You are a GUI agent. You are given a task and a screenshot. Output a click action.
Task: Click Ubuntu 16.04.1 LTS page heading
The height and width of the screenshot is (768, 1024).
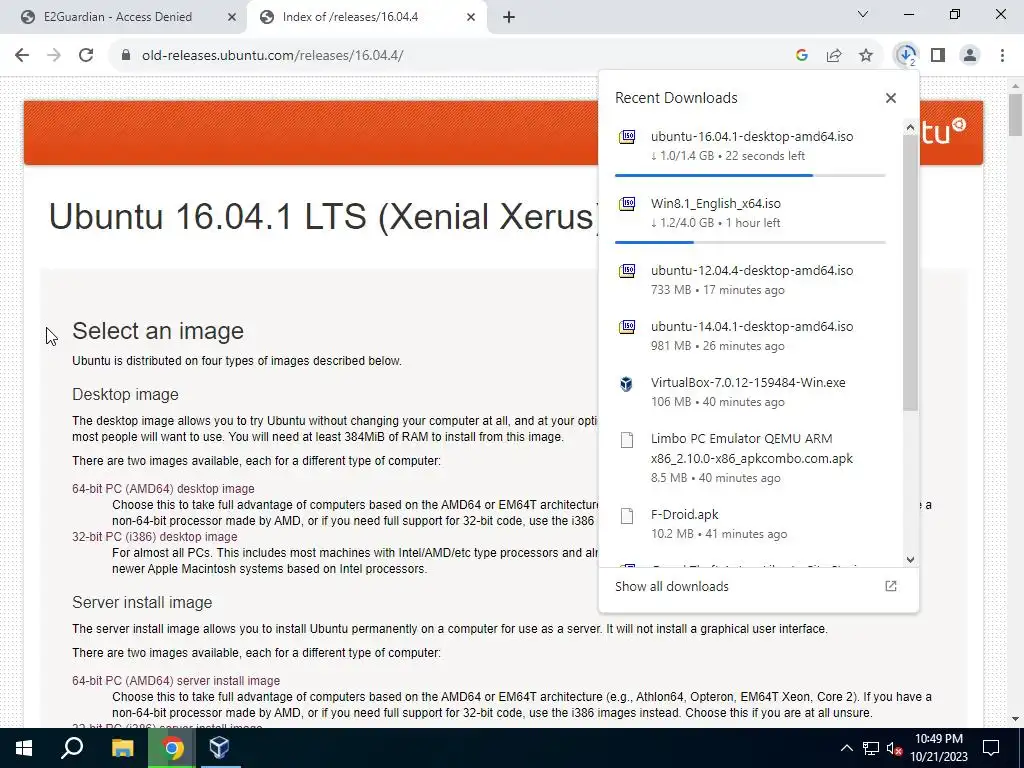pyautogui.click(x=323, y=216)
